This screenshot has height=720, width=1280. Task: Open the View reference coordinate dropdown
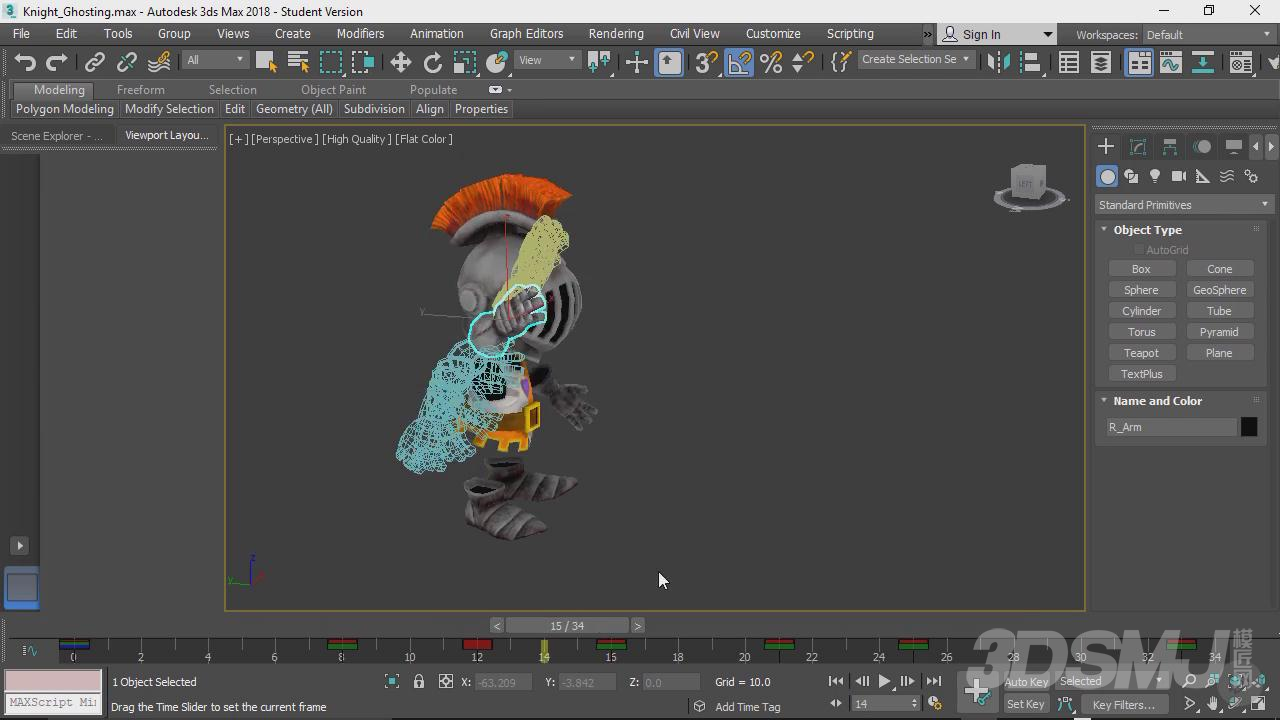[547, 60]
